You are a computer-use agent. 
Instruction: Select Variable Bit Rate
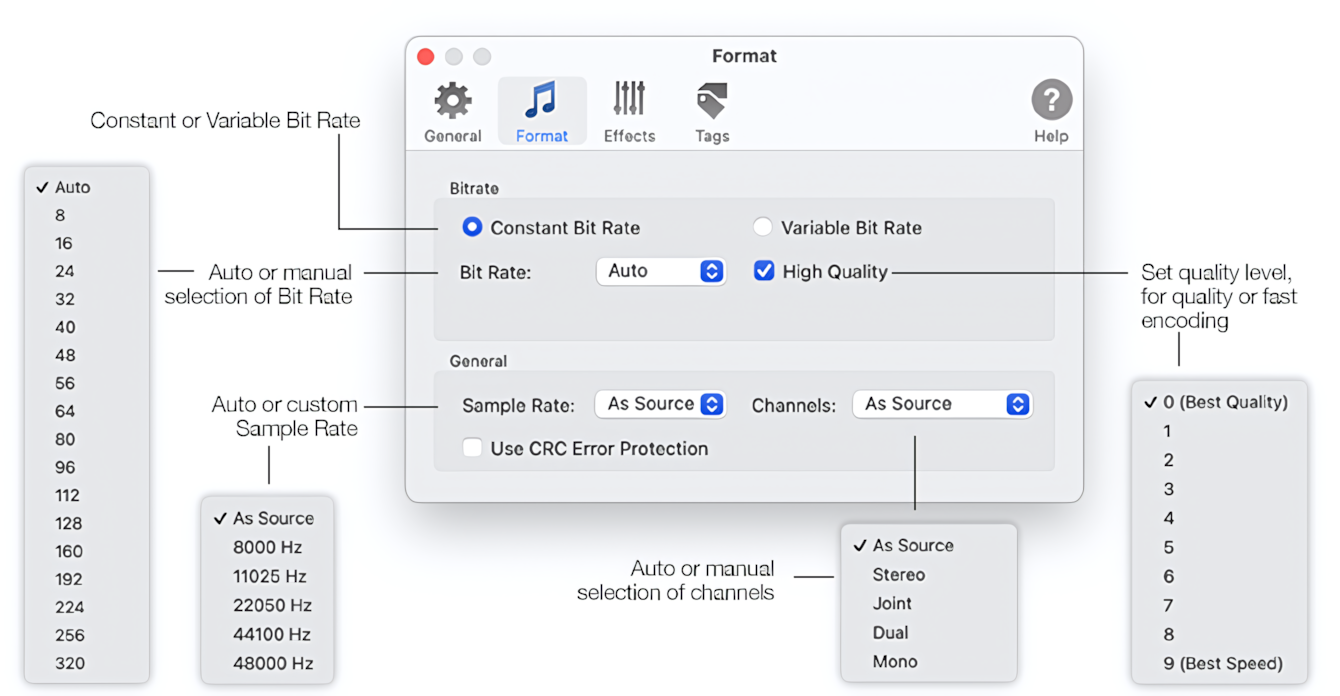763,227
